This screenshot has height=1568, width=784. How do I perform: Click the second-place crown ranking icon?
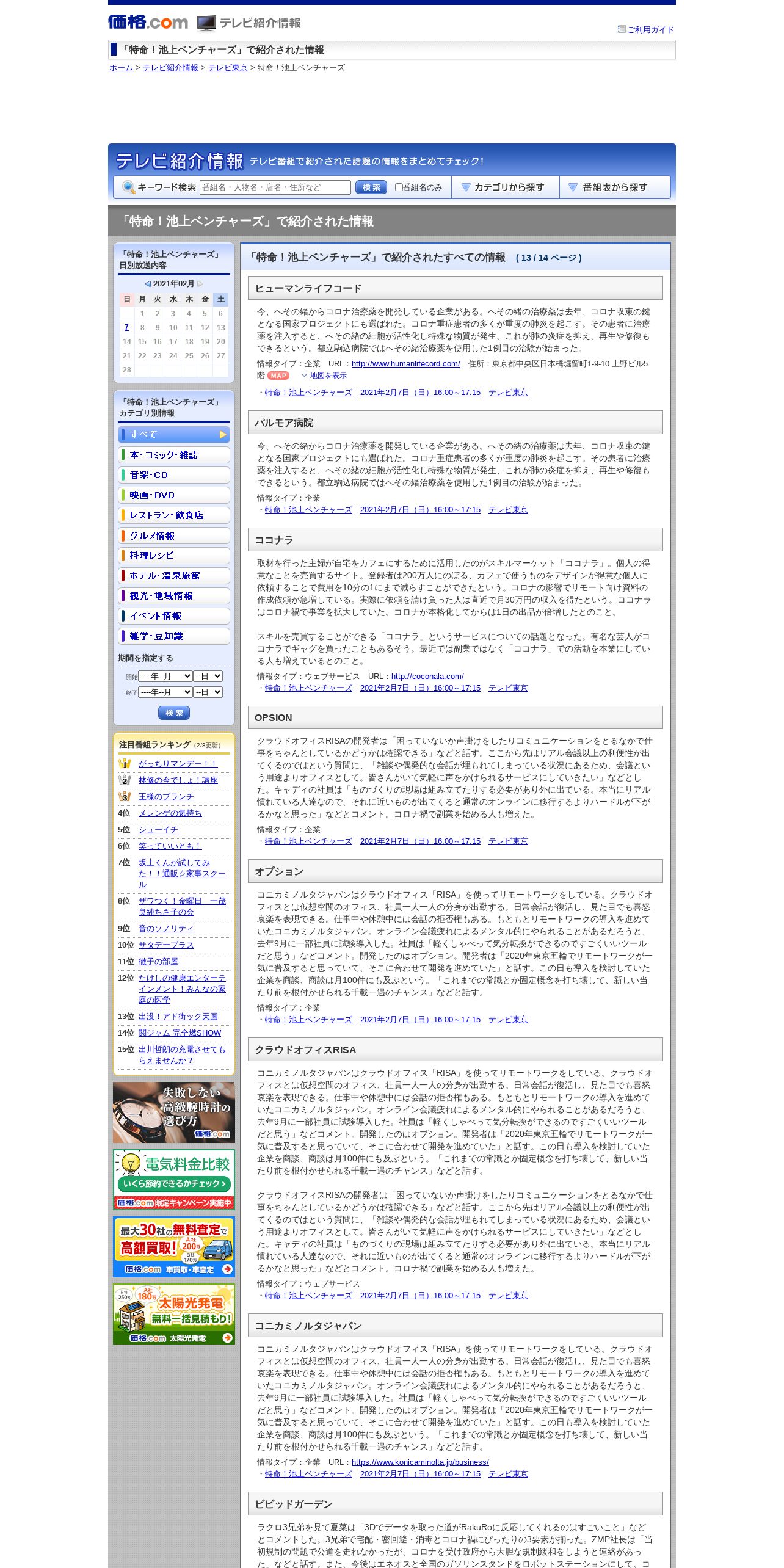point(125,780)
